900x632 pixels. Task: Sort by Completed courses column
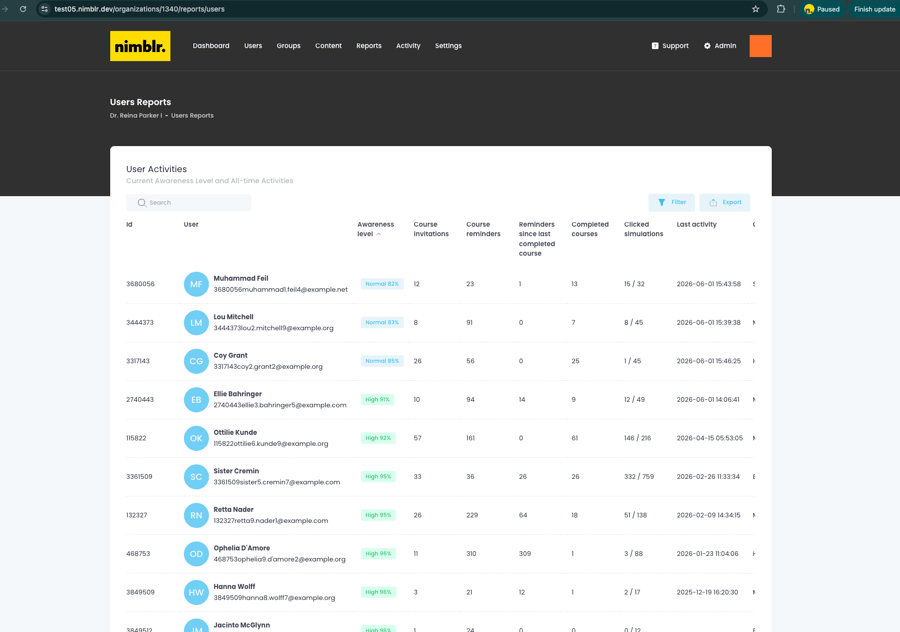(590, 229)
